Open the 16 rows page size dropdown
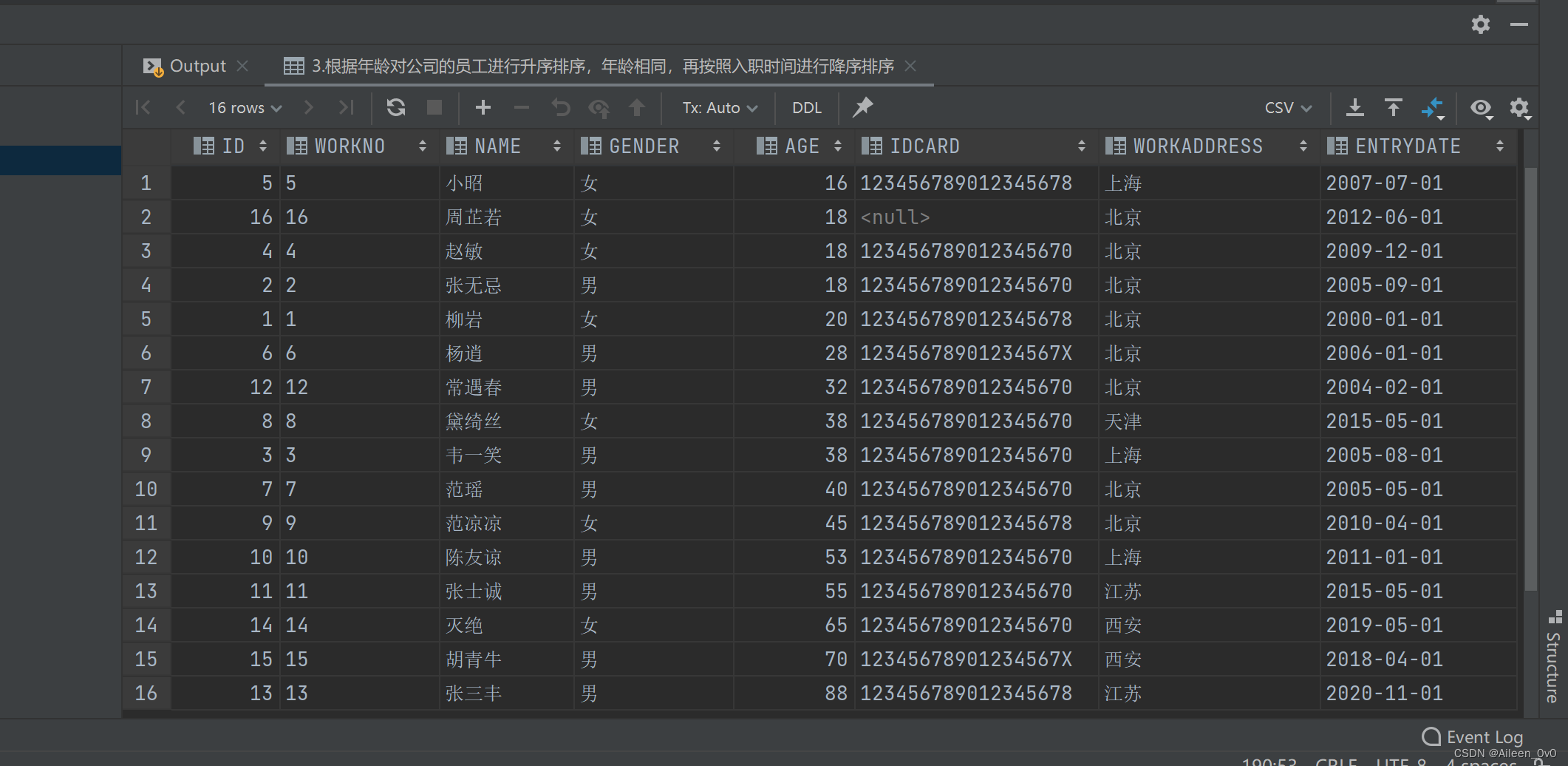The image size is (1568, 766). (245, 108)
